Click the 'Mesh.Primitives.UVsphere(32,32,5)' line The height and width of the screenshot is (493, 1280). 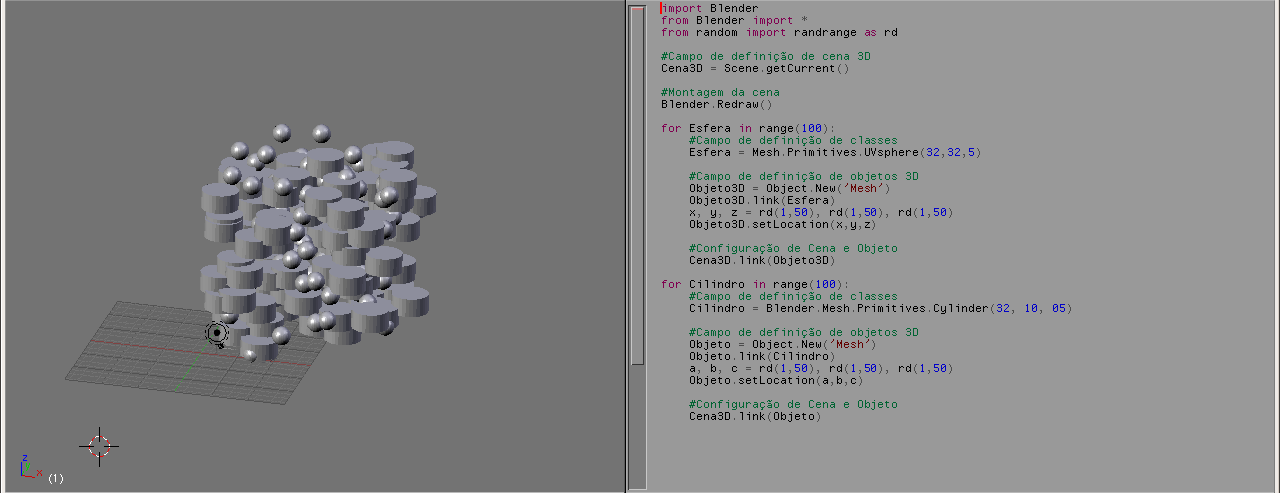(x=835, y=152)
